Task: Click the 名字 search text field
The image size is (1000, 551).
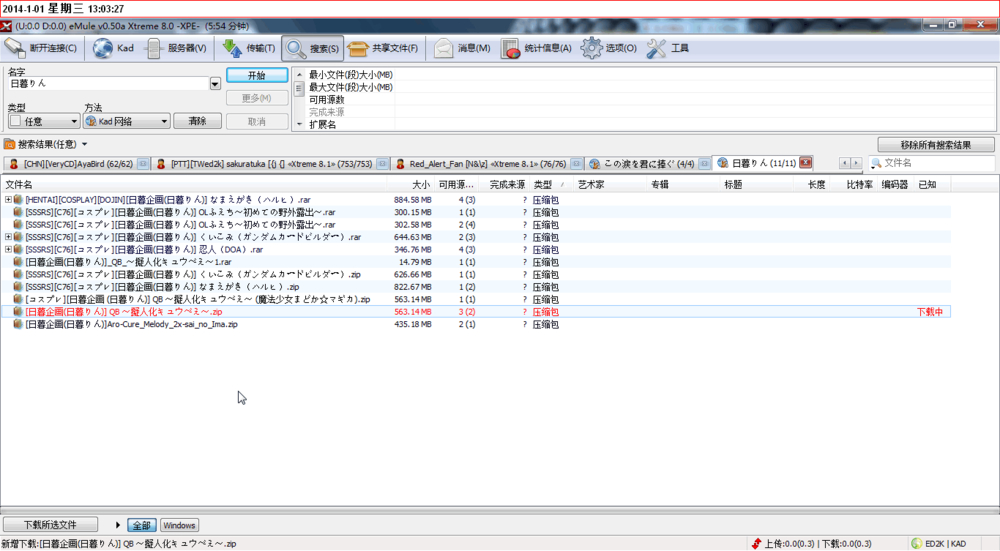Action: point(108,84)
